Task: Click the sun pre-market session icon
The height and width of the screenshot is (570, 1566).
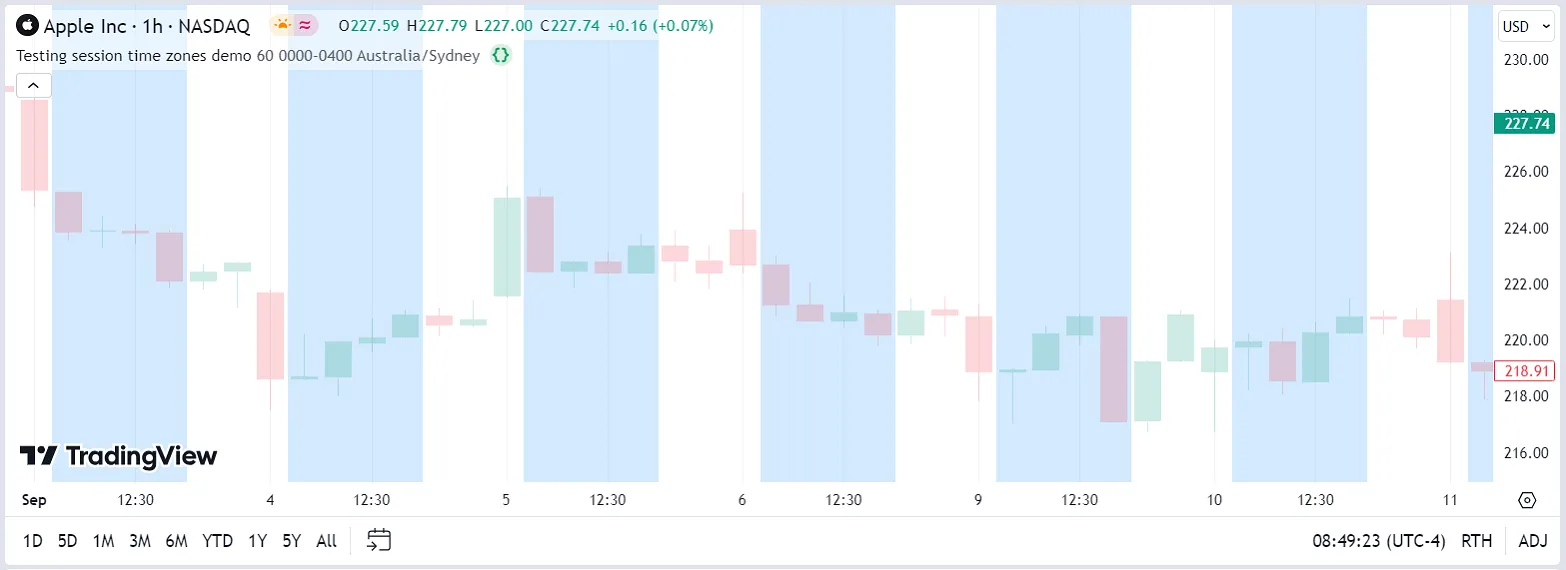Action: [282, 26]
